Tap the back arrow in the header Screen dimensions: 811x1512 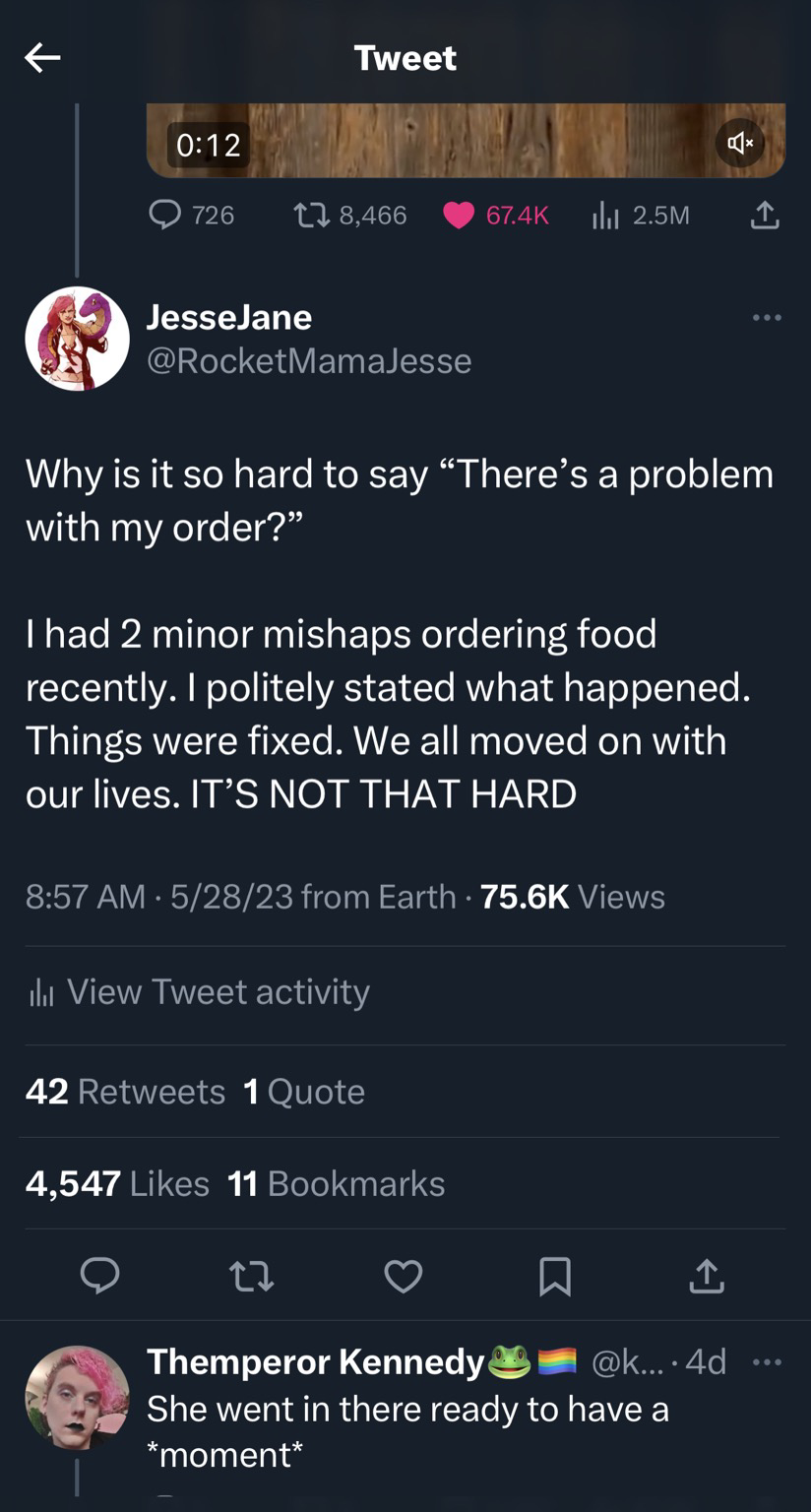click(x=42, y=58)
